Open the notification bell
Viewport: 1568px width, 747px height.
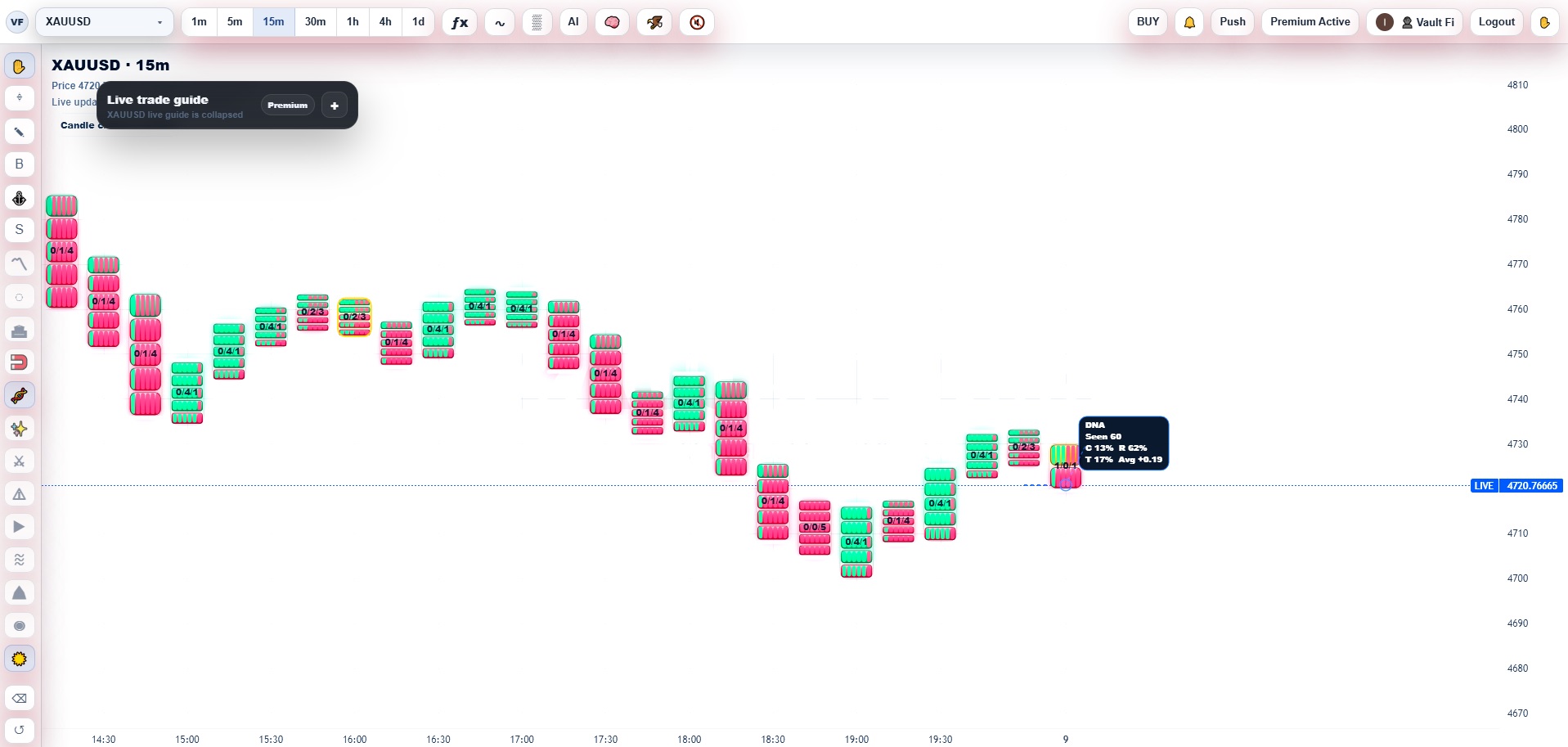coord(1190,22)
